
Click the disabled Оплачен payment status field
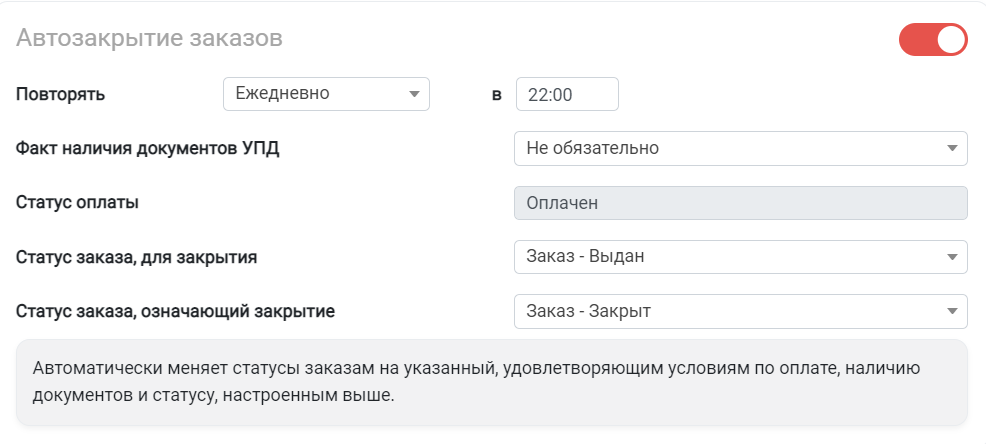(741, 203)
